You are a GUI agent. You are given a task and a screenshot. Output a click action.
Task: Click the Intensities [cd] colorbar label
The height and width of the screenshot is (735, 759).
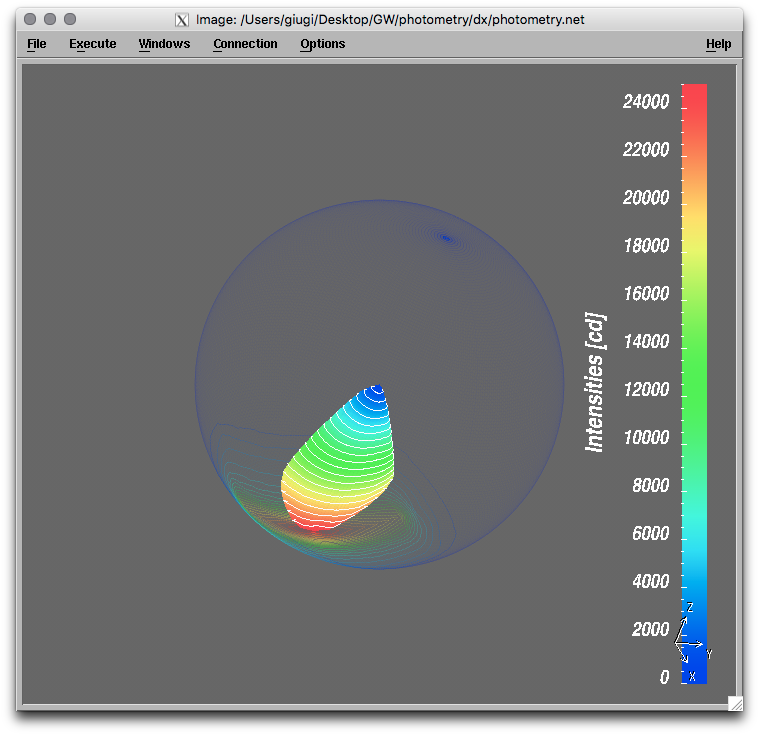click(595, 382)
